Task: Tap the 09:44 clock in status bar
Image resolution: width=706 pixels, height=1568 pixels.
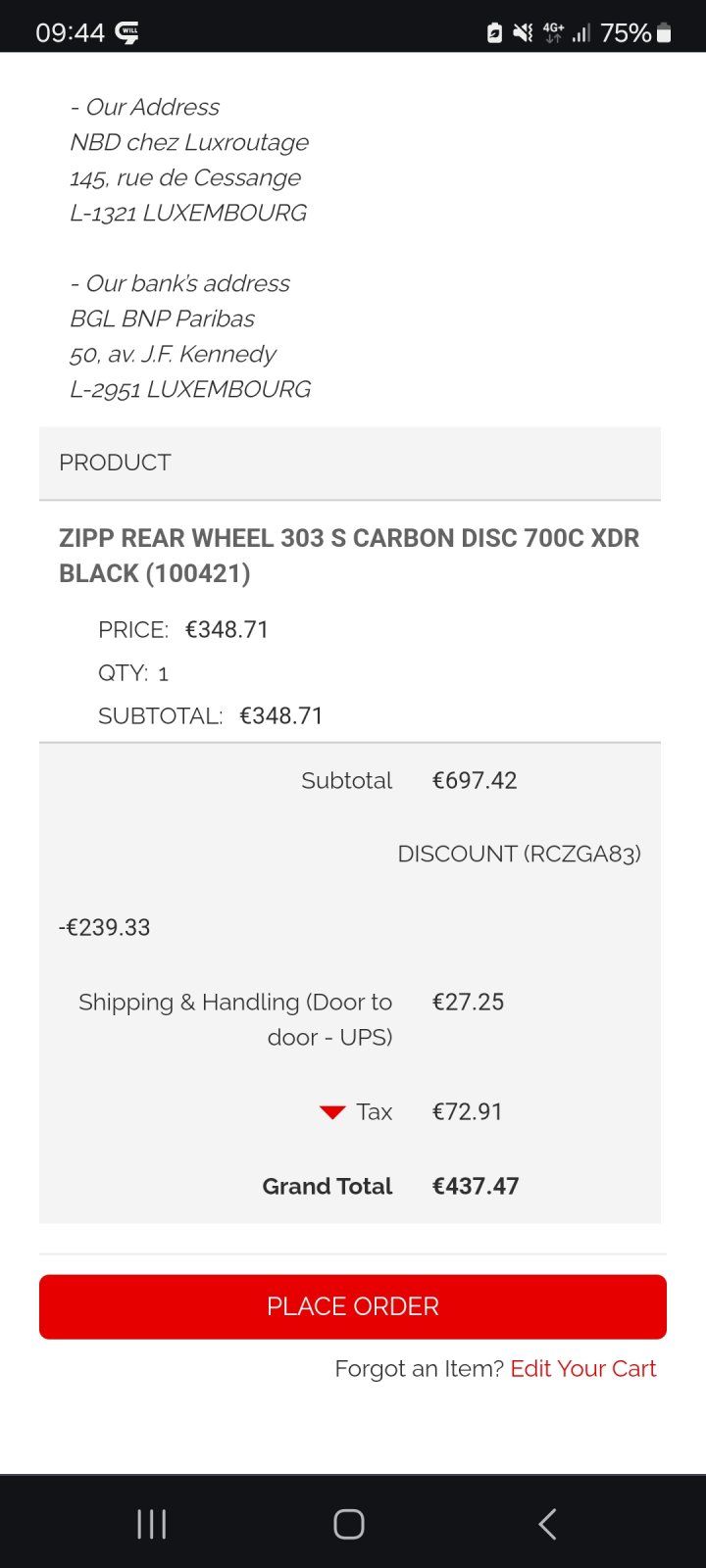Action: (x=70, y=33)
